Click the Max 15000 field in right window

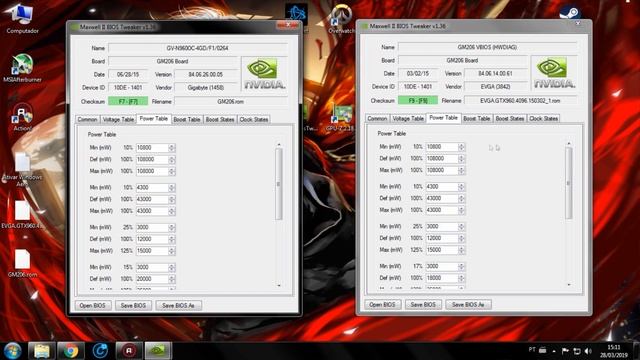442,250
